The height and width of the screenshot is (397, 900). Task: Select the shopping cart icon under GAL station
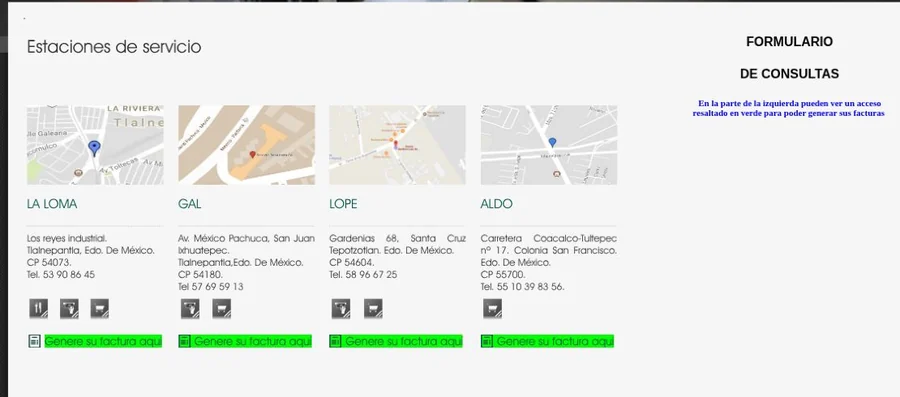[x=222, y=309]
